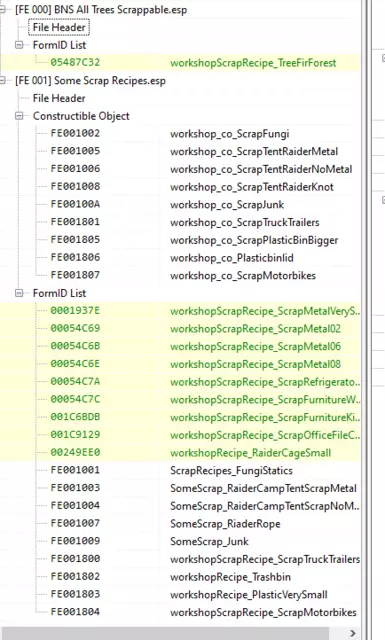
Task: Click right arrow of horizontal scrollbar
Action: point(352,633)
